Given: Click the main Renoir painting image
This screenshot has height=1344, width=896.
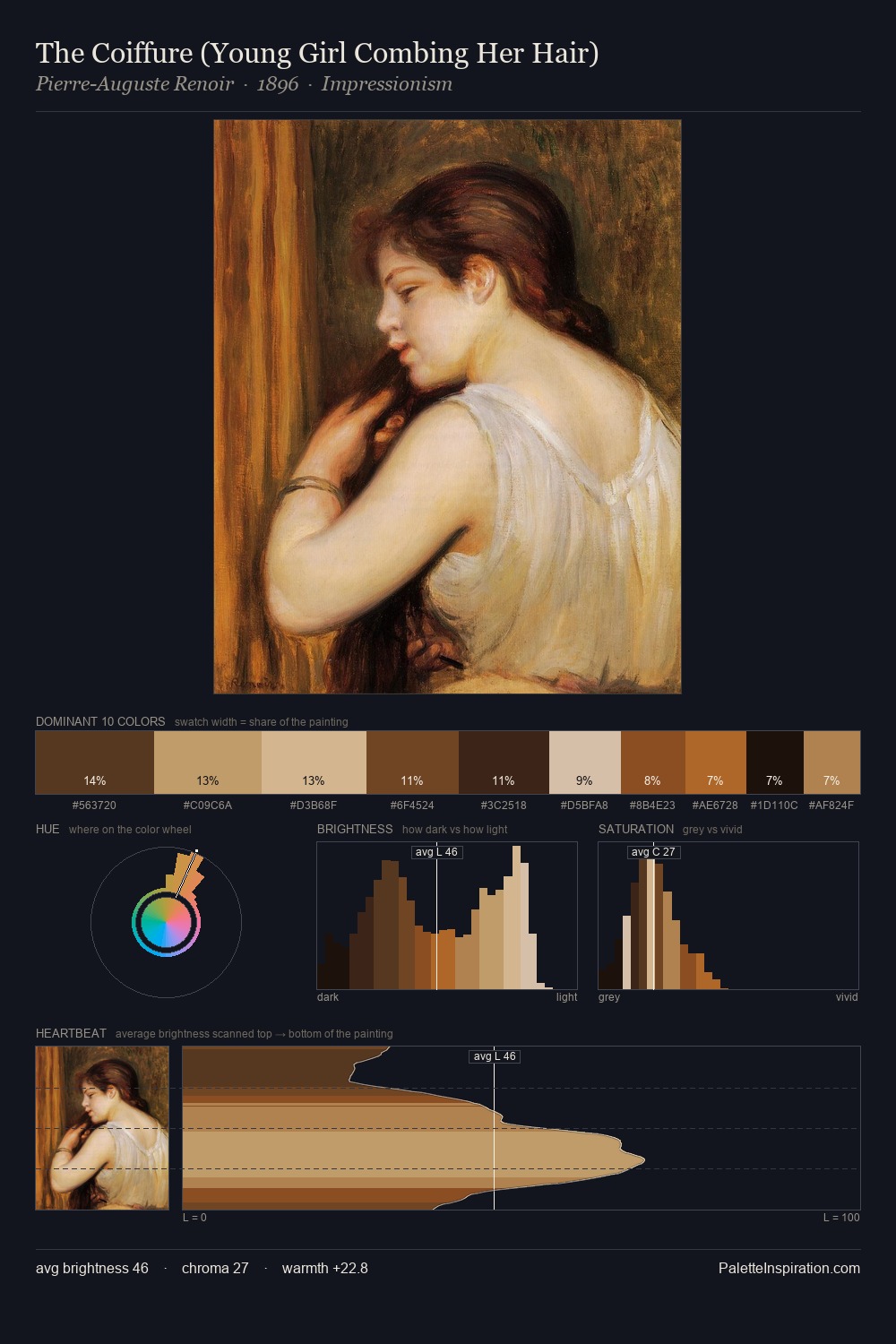Looking at the screenshot, I should click(447, 407).
